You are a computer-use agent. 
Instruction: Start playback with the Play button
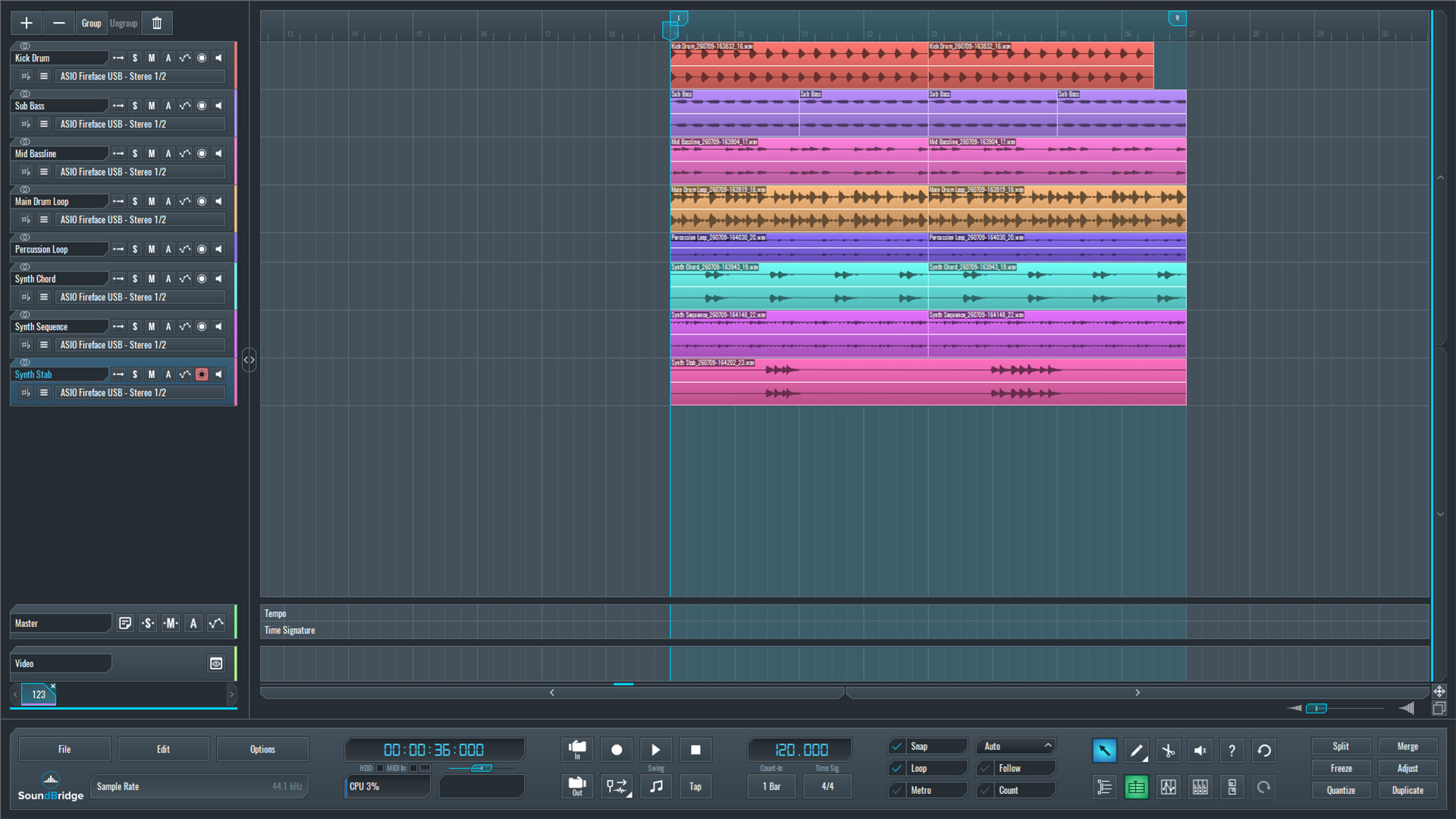tap(656, 750)
